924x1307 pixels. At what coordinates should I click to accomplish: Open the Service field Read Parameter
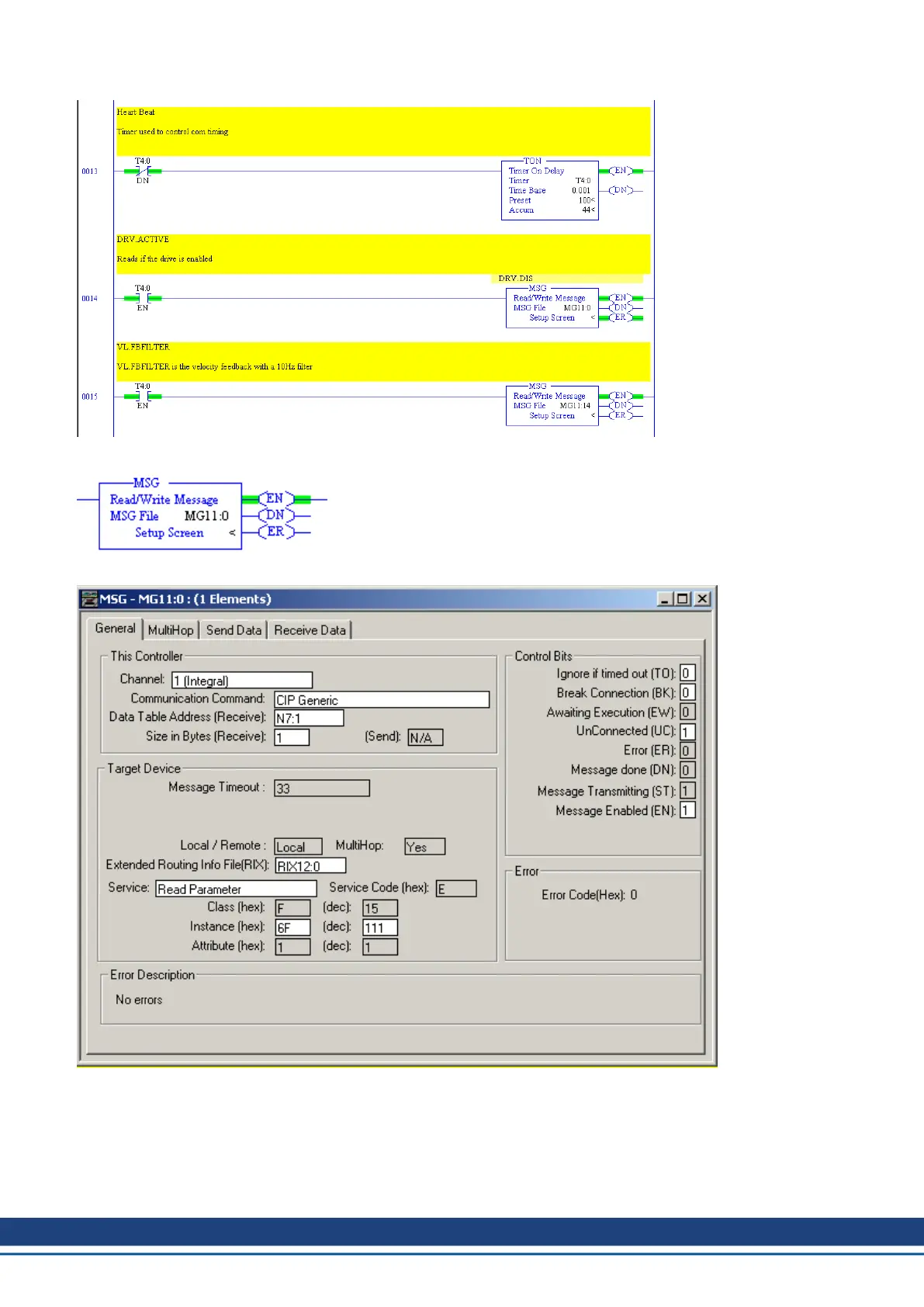[x=237, y=889]
